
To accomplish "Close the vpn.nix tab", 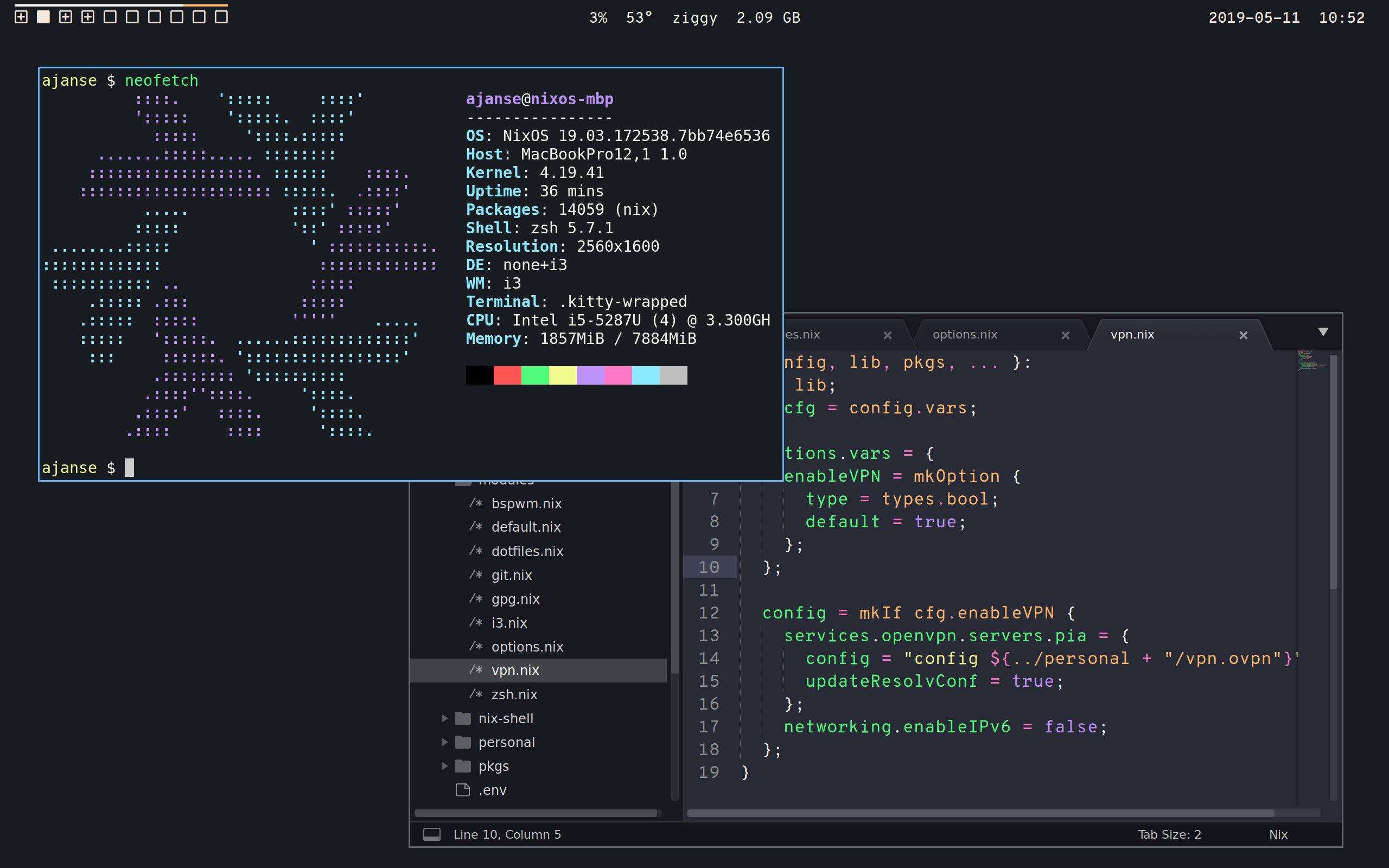I will (x=1243, y=335).
